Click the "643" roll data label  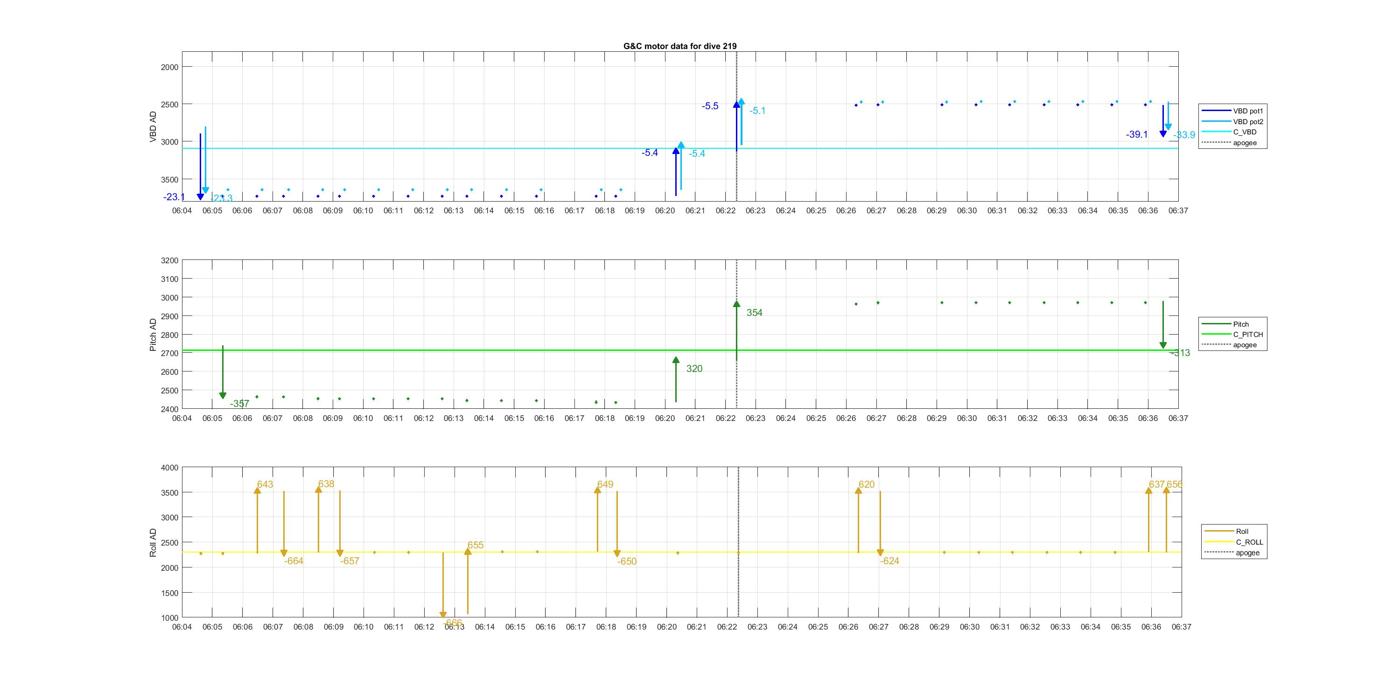(x=265, y=485)
